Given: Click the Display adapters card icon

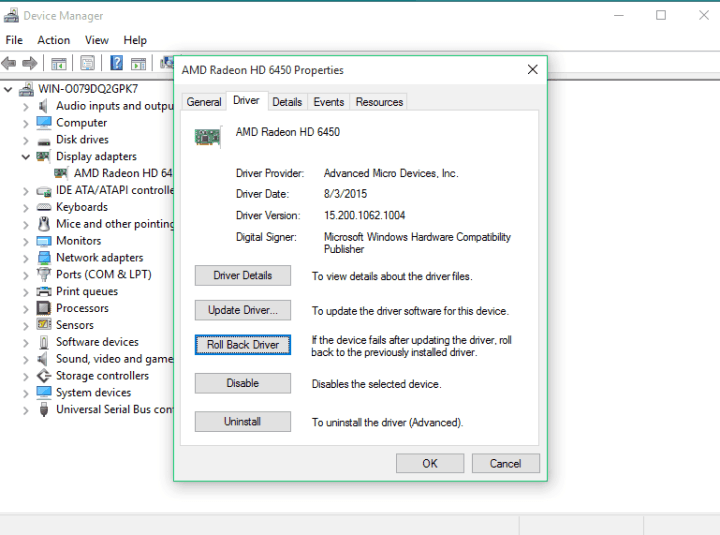Looking at the screenshot, I should click(x=44, y=157).
